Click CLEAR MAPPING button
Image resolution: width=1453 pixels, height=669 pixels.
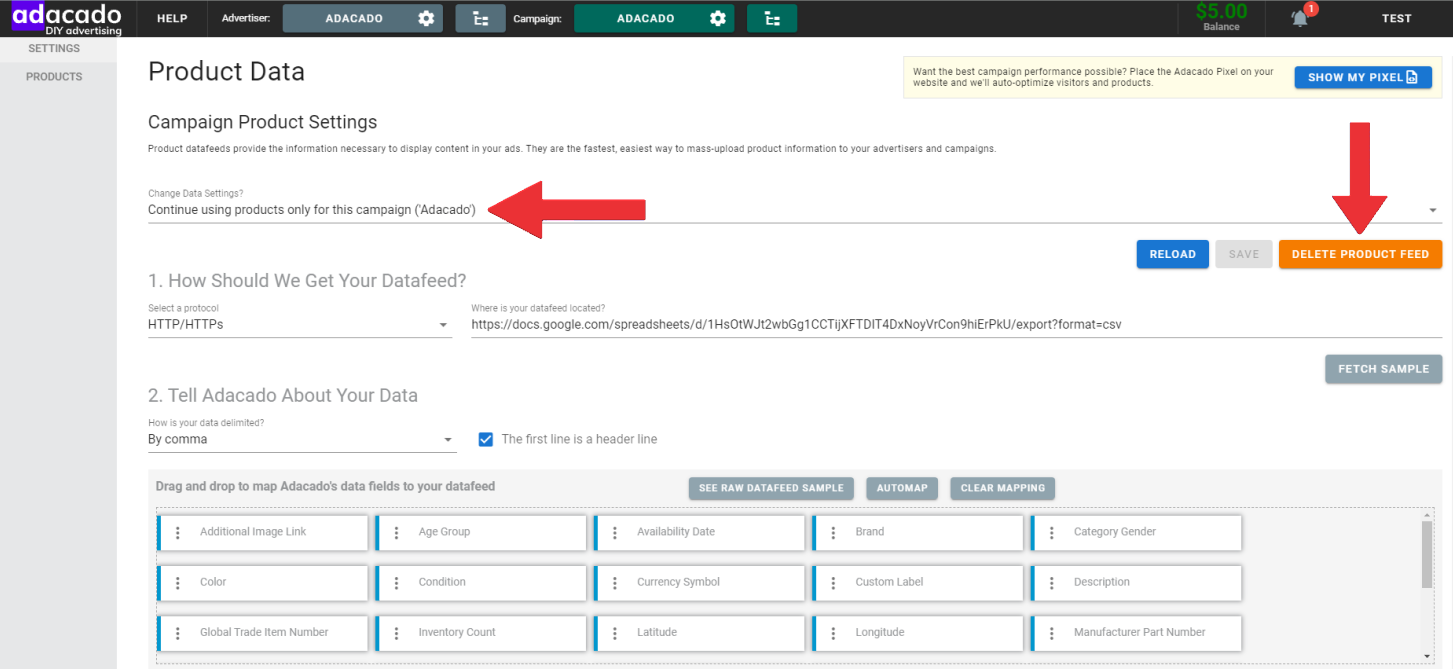1002,488
